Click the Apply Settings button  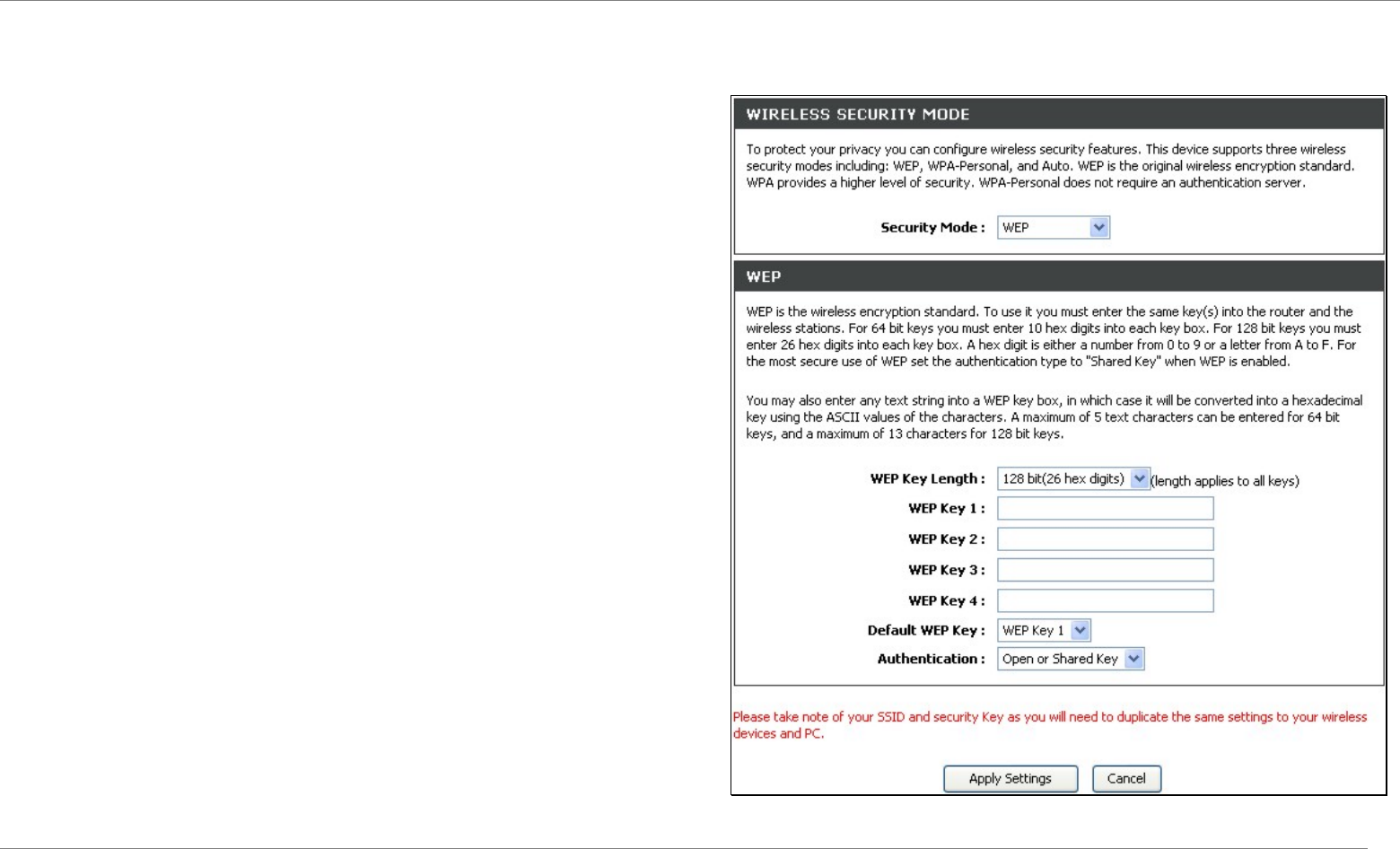click(x=1011, y=779)
